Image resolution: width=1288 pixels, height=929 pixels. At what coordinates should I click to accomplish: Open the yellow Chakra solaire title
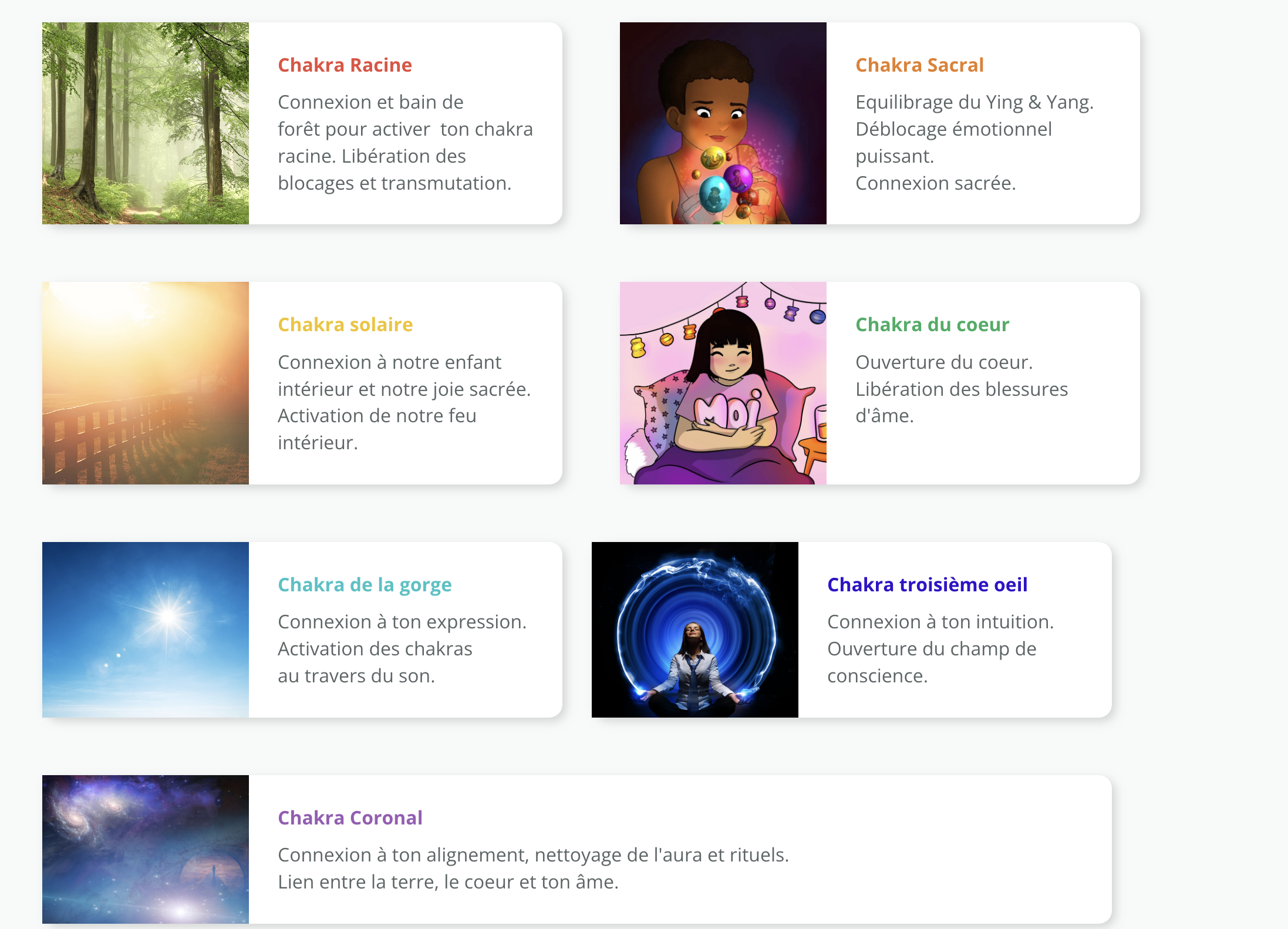point(345,325)
